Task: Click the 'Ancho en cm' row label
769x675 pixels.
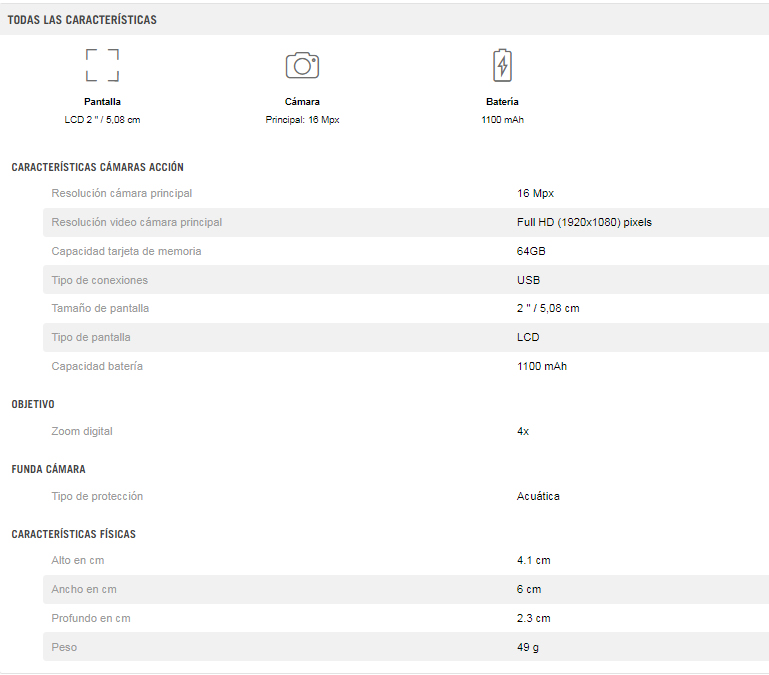Action: (84, 590)
